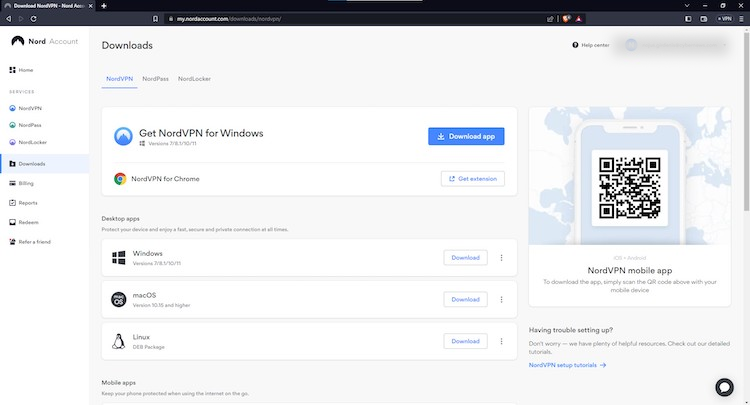This screenshot has width=750, height=405.
Task: Open more options for Linux row
Action: 501,341
